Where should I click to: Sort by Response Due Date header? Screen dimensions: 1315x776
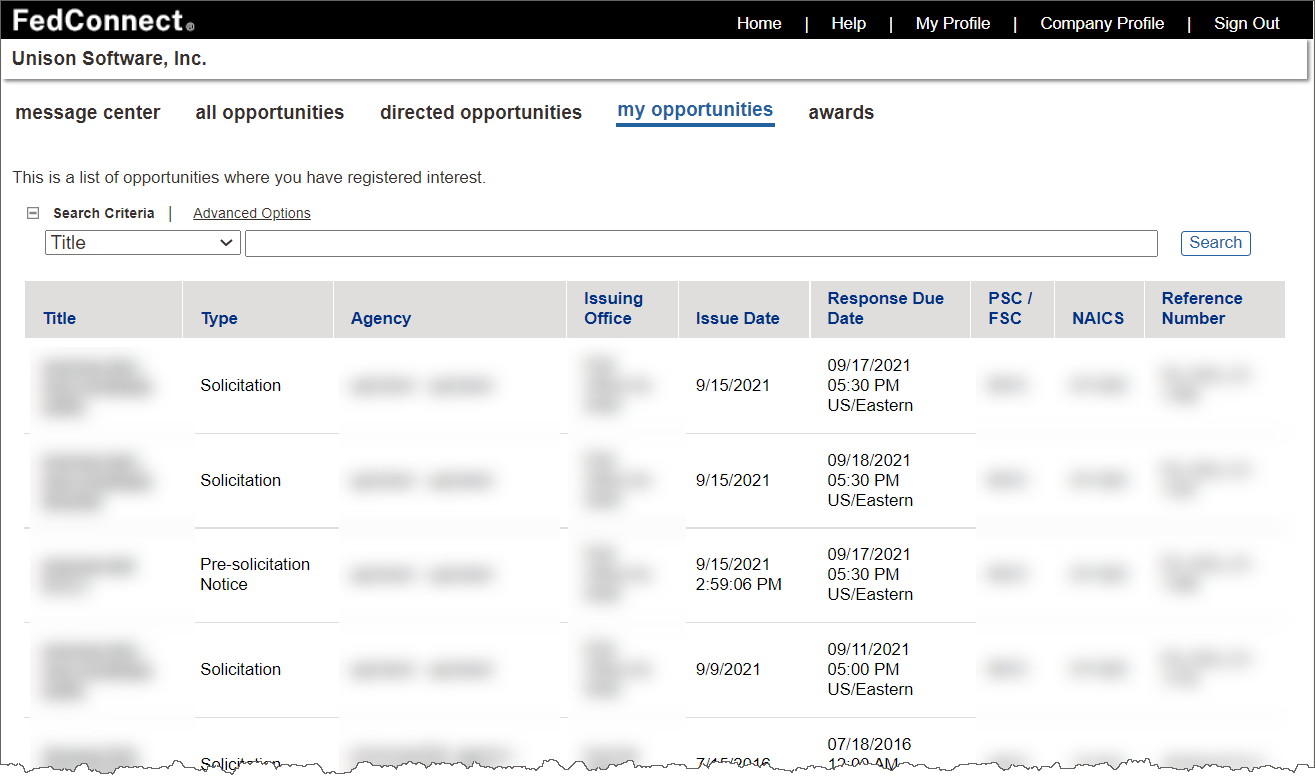point(885,308)
